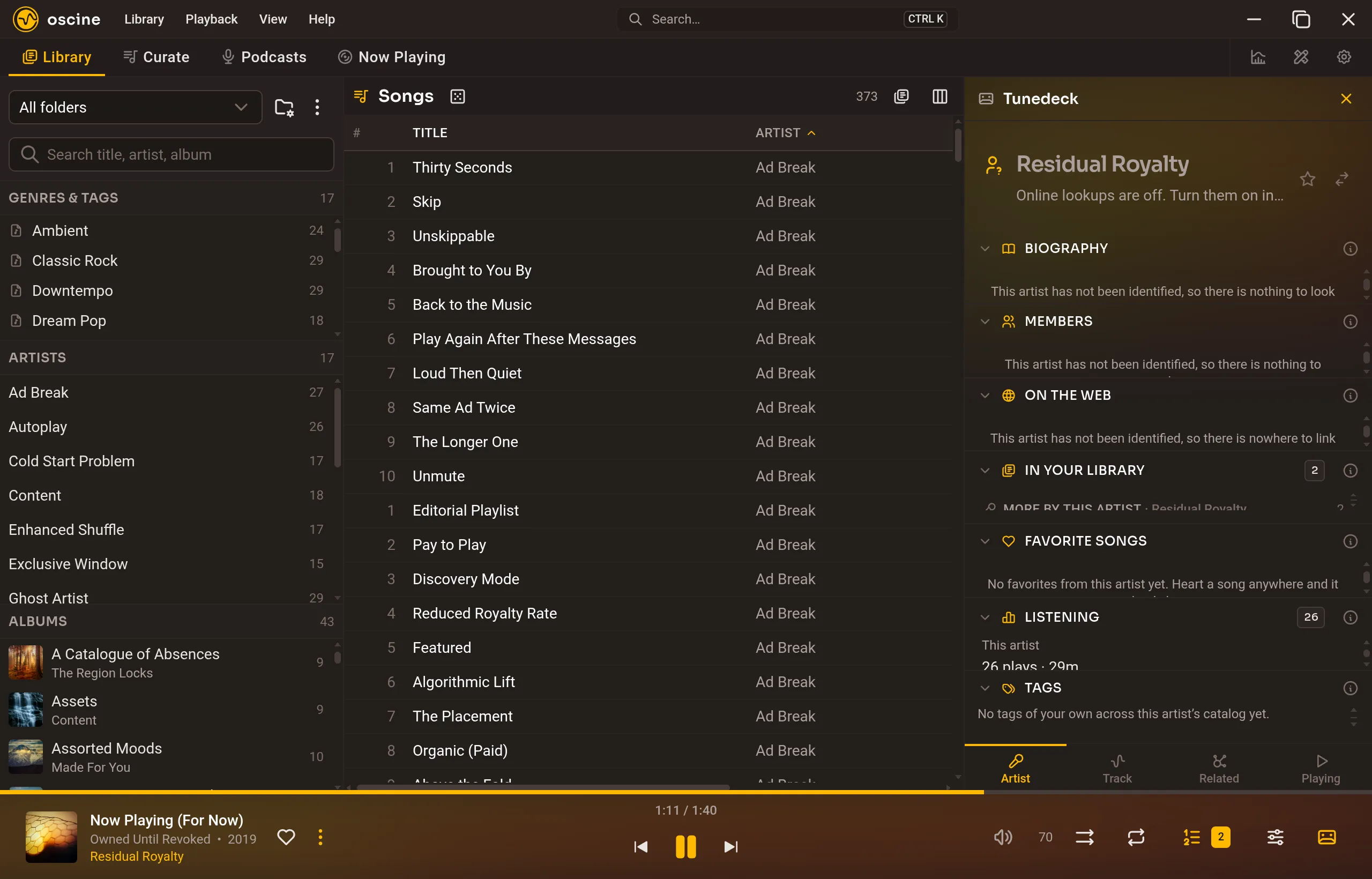Screen dimensions: 1372x879
Task: Open the equalizer sliders icon
Action: (1276, 837)
